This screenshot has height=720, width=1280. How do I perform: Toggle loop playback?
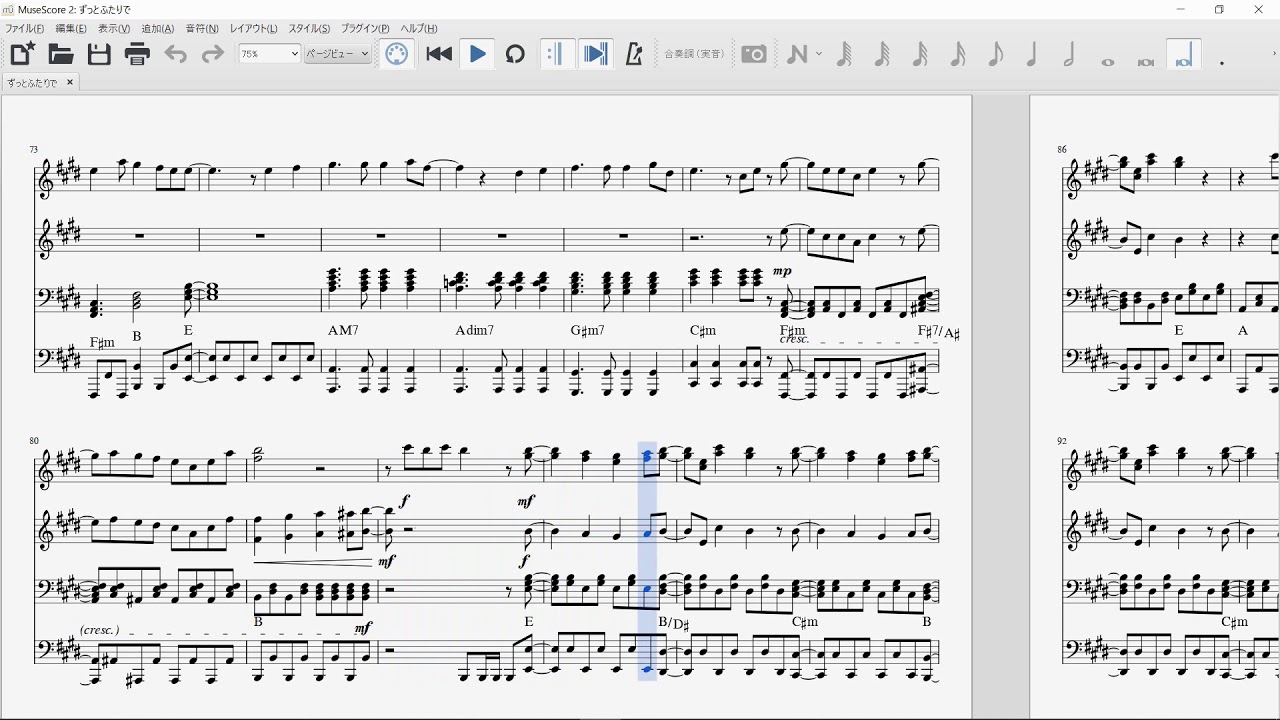515,54
